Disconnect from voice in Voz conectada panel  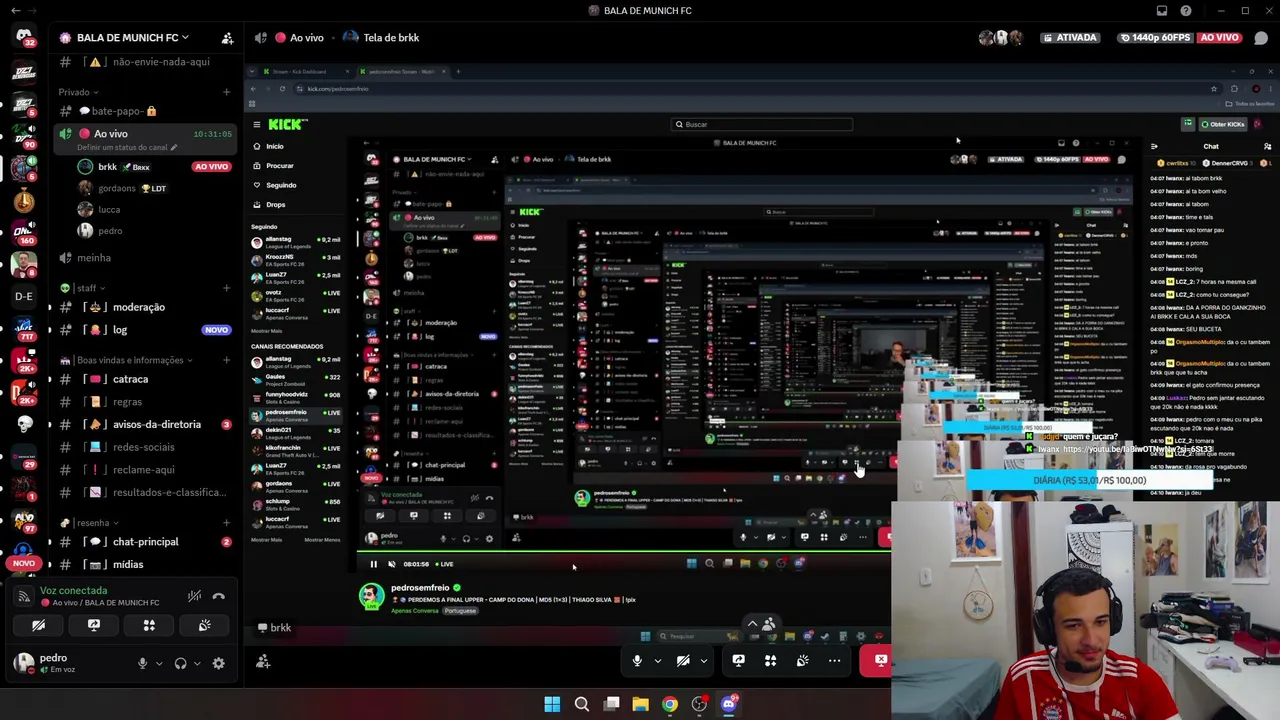pos(219,596)
